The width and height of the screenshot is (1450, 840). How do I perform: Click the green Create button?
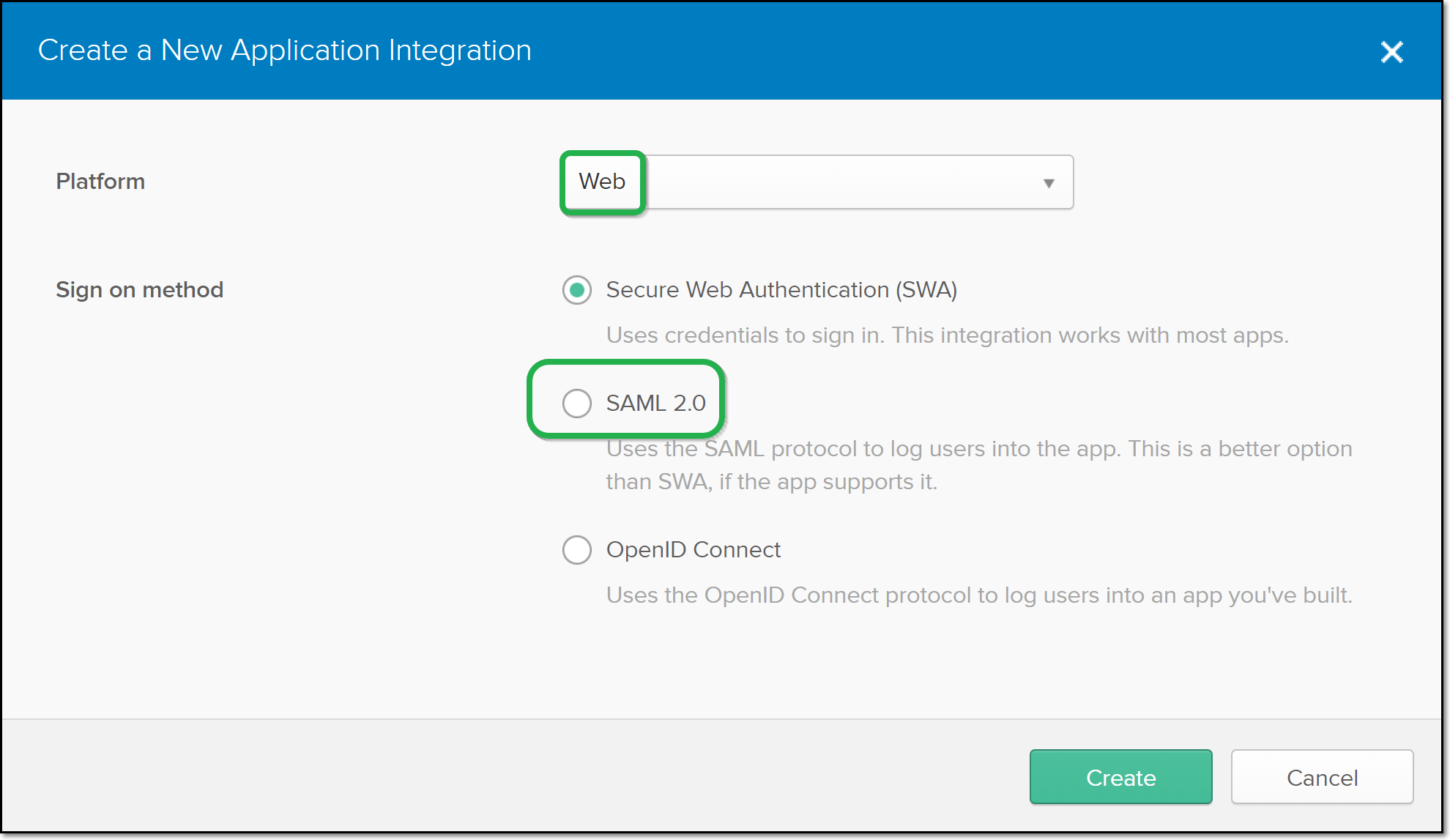[x=1120, y=777]
